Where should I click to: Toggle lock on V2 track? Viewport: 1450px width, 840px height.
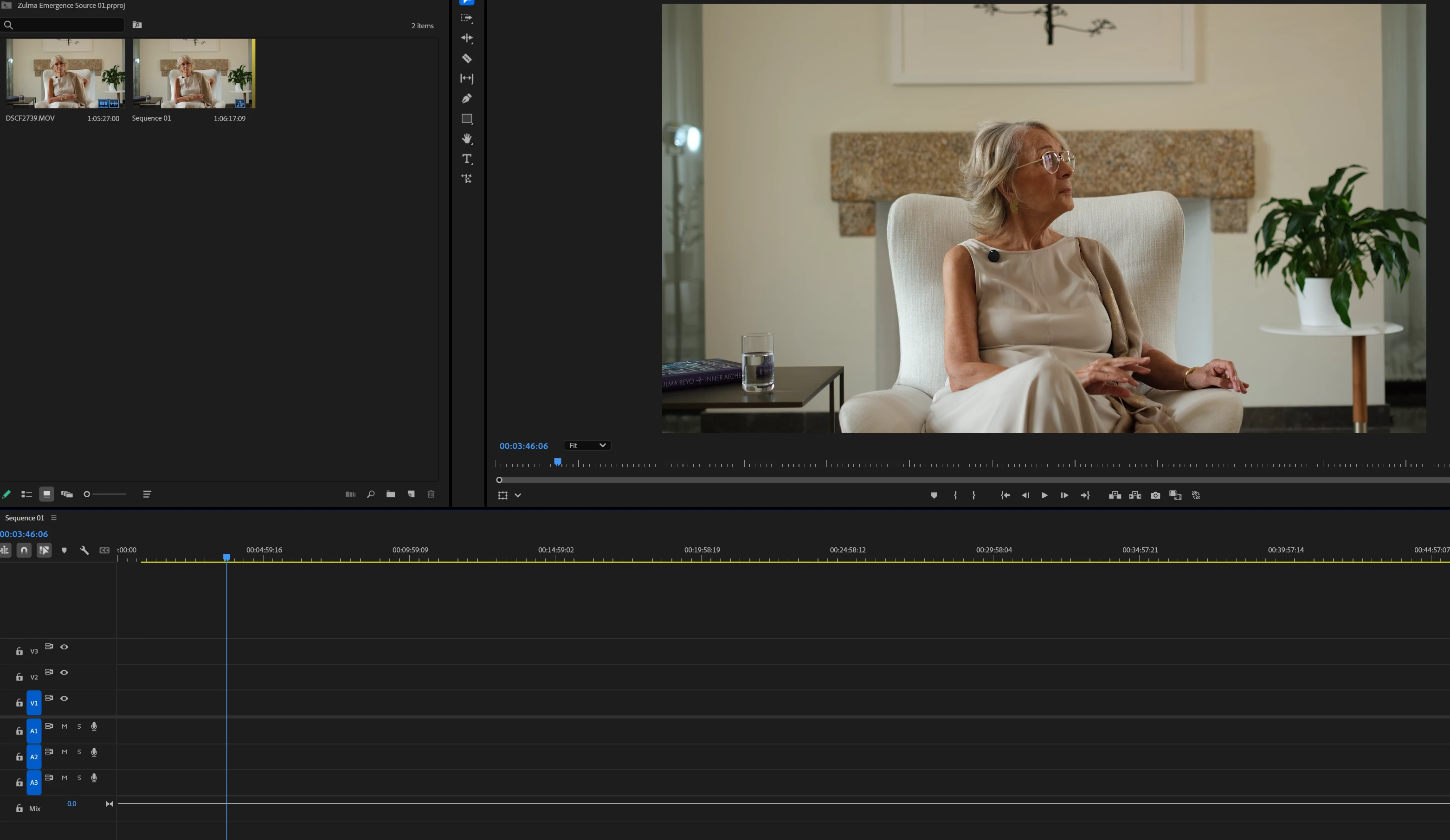coord(19,677)
